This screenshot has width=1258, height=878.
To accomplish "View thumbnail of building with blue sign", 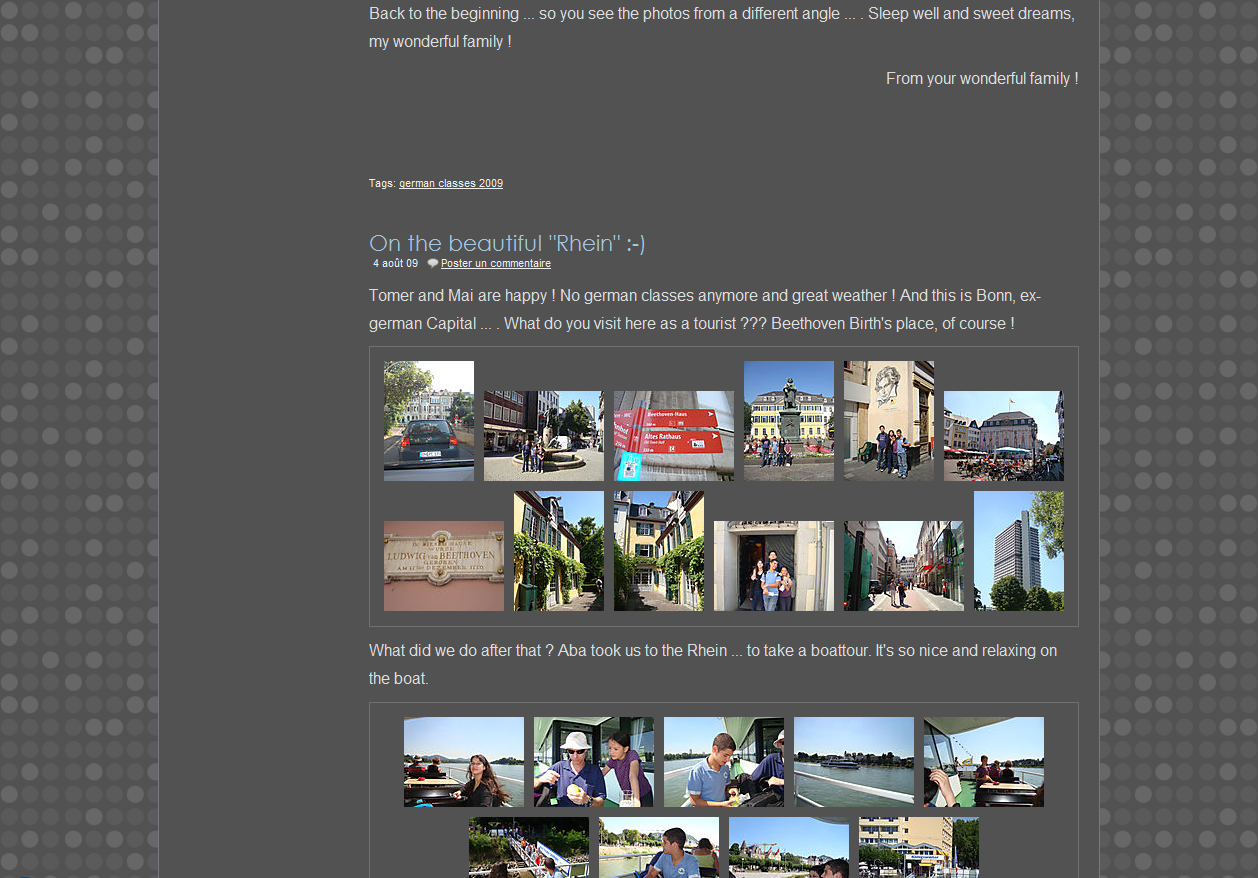I will [x=918, y=847].
